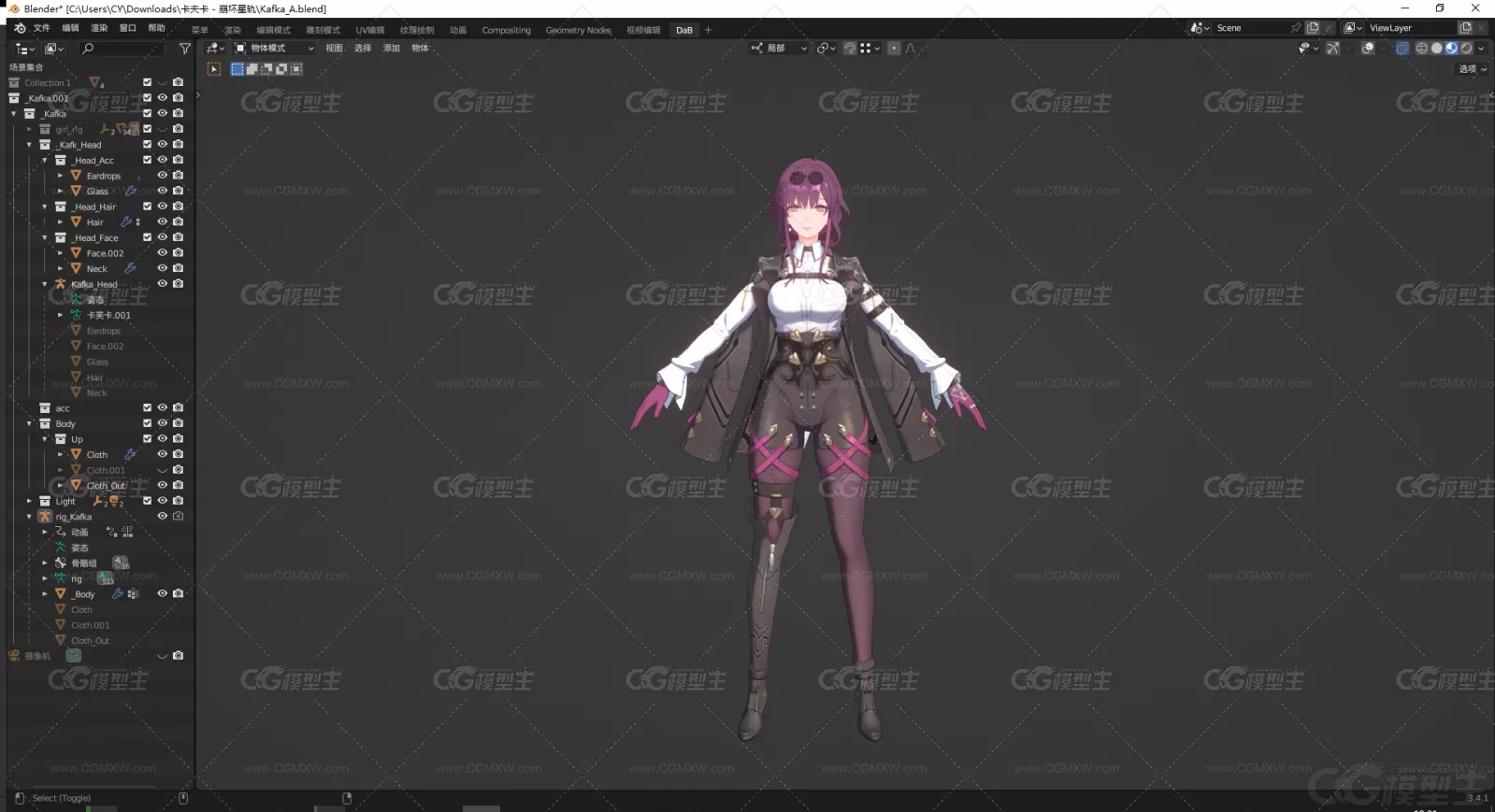Open the transform orientation dropdown

pos(778,49)
